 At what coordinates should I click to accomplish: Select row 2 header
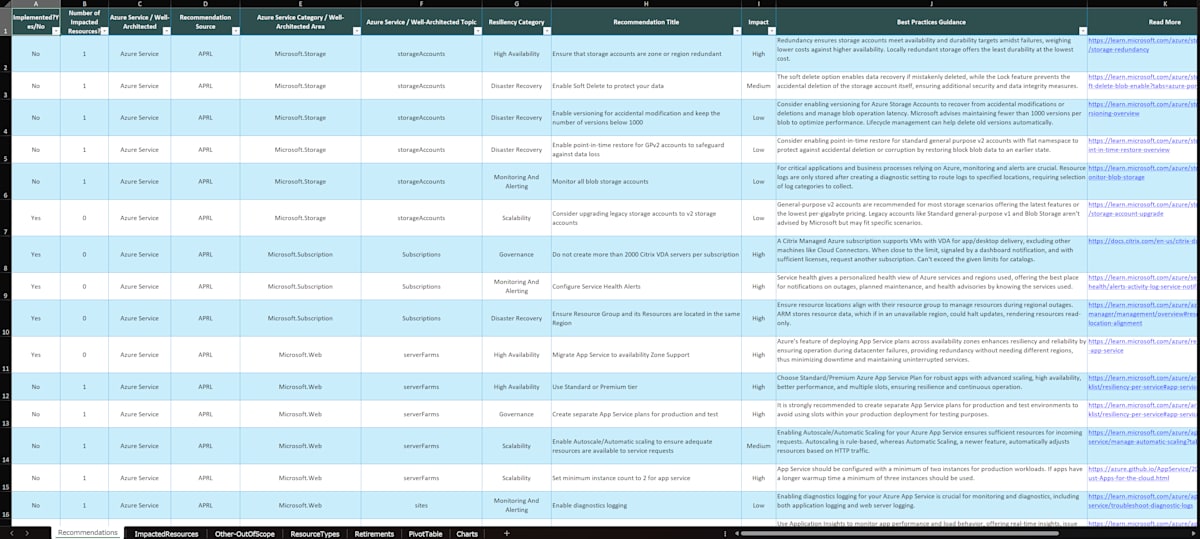tap(5, 53)
